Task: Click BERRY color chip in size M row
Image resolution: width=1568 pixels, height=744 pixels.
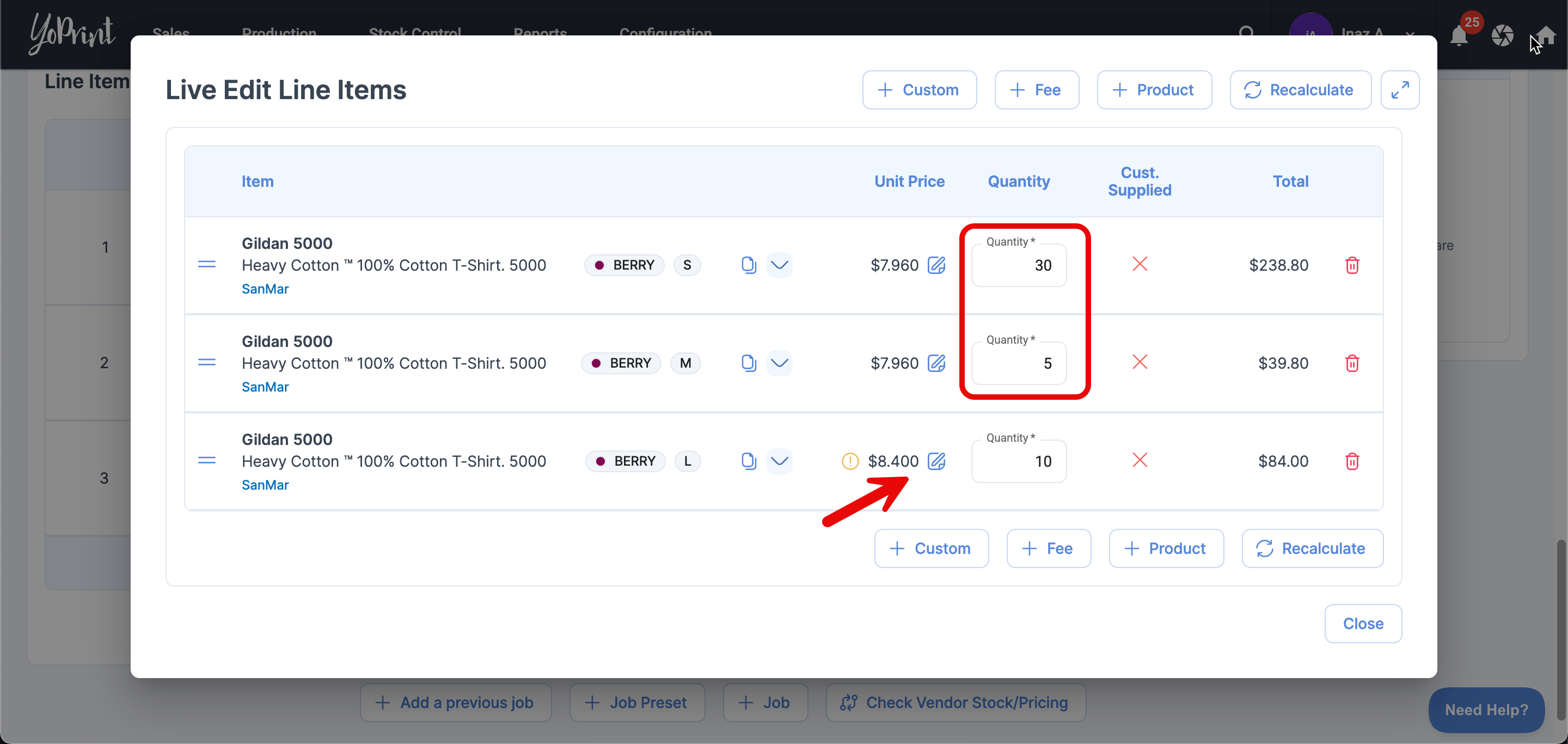Action: [x=621, y=363]
